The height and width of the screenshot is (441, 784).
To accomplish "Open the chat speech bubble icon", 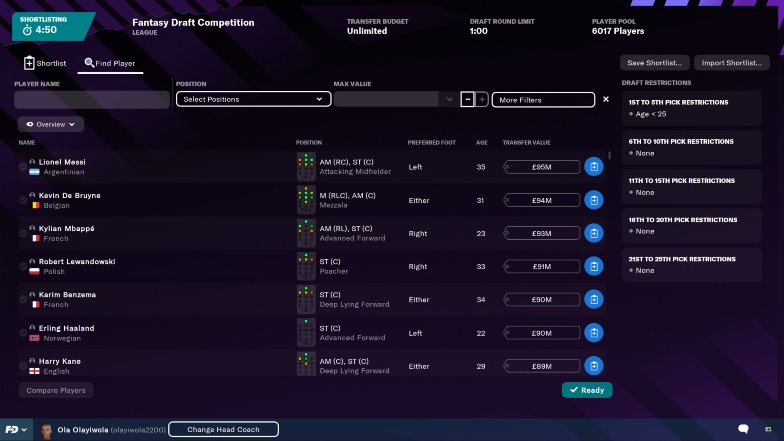I will (744, 429).
